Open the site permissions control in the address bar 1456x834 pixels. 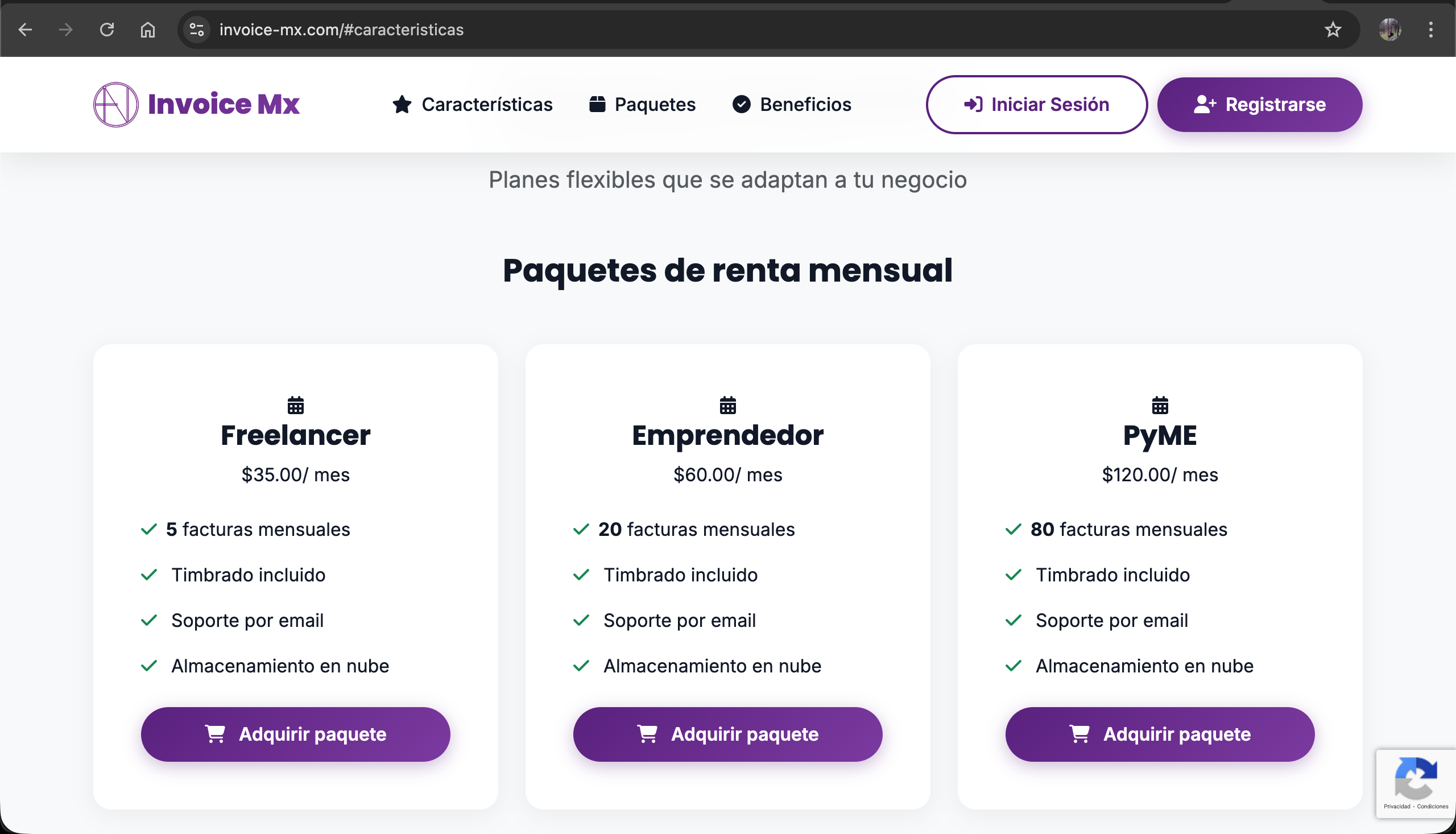pyautogui.click(x=196, y=29)
